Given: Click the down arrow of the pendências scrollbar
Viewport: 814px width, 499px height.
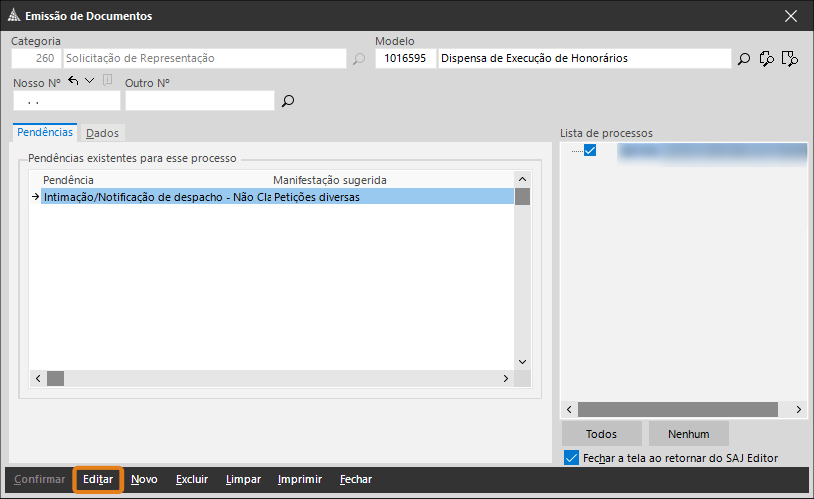Looking at the screenshot, I should point(521,362).
